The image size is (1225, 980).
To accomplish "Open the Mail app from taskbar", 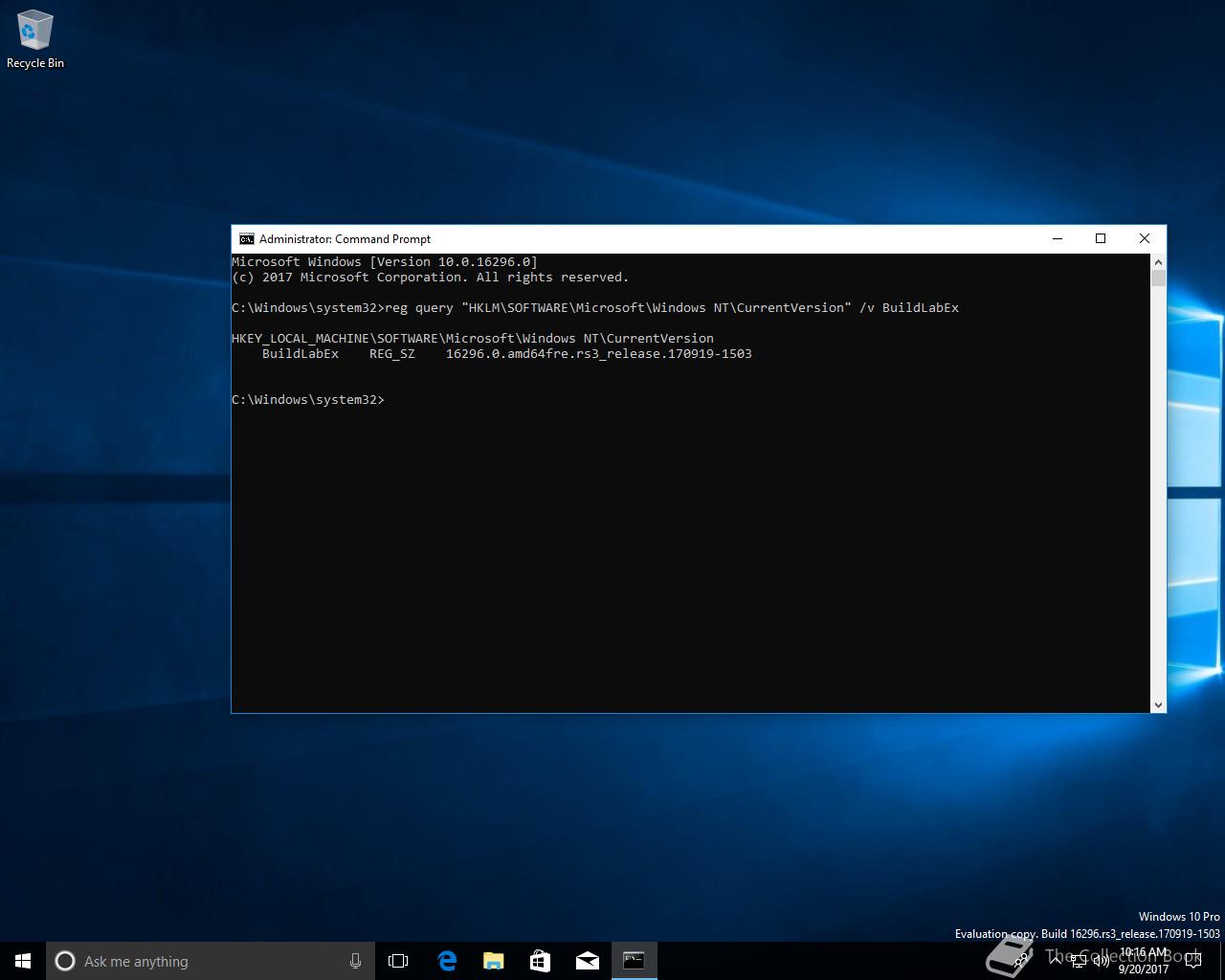I will (x=587, y=961).
